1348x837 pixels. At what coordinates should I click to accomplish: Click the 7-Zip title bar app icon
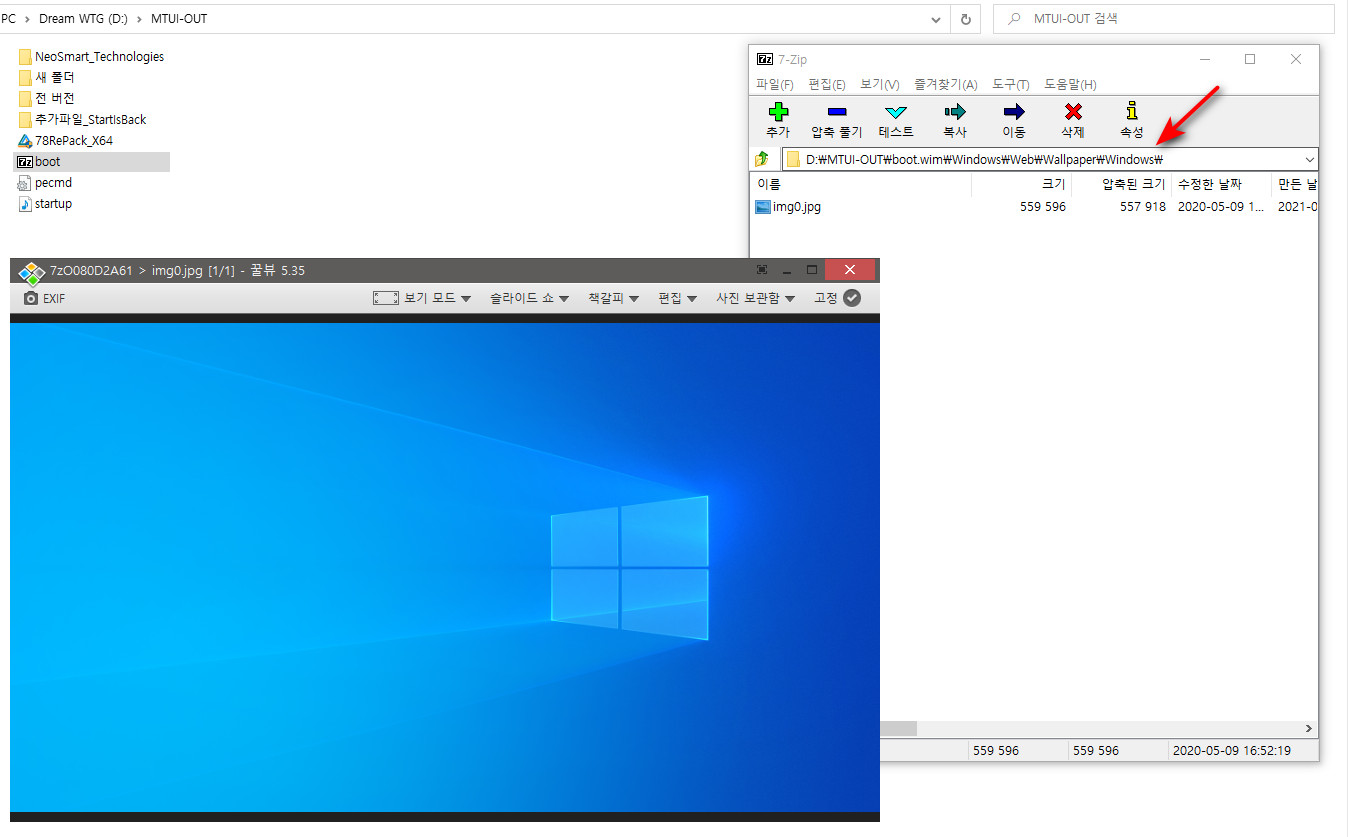tap(764, 59)
